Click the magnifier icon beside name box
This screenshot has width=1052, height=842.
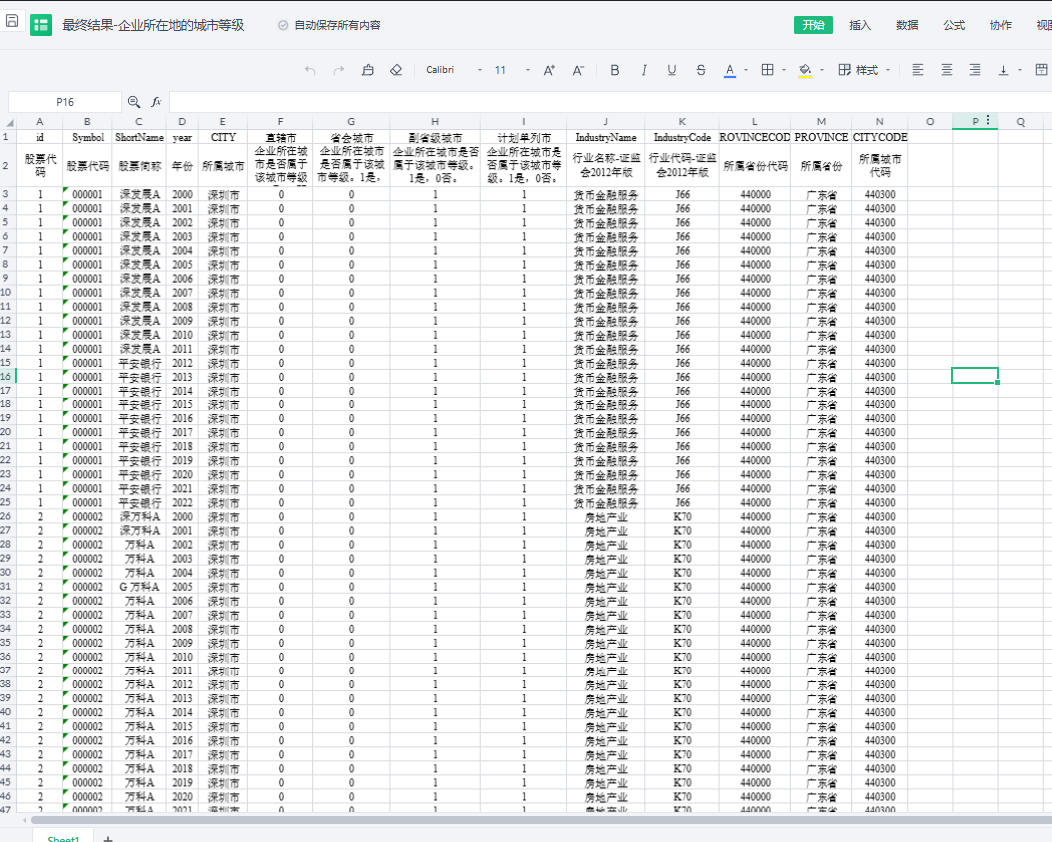134,102
